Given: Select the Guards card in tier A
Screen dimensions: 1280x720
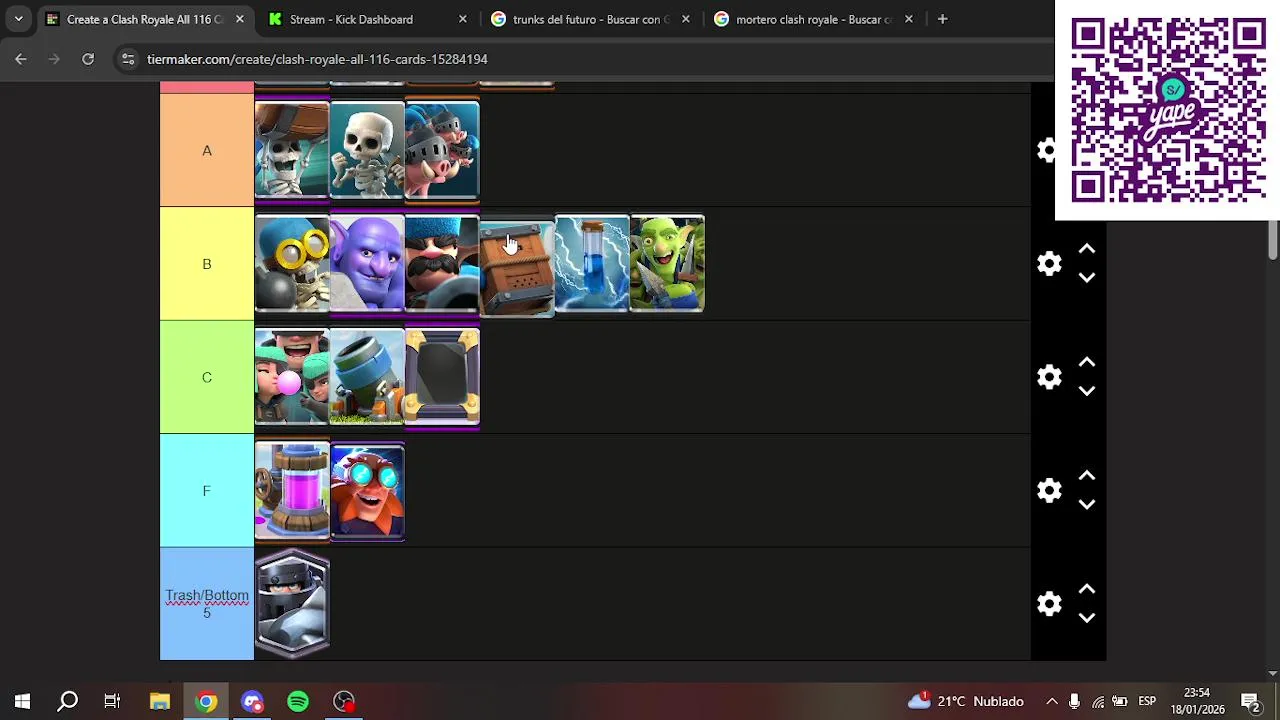Looking at the screenshot, I should click(x=292, y=150).
